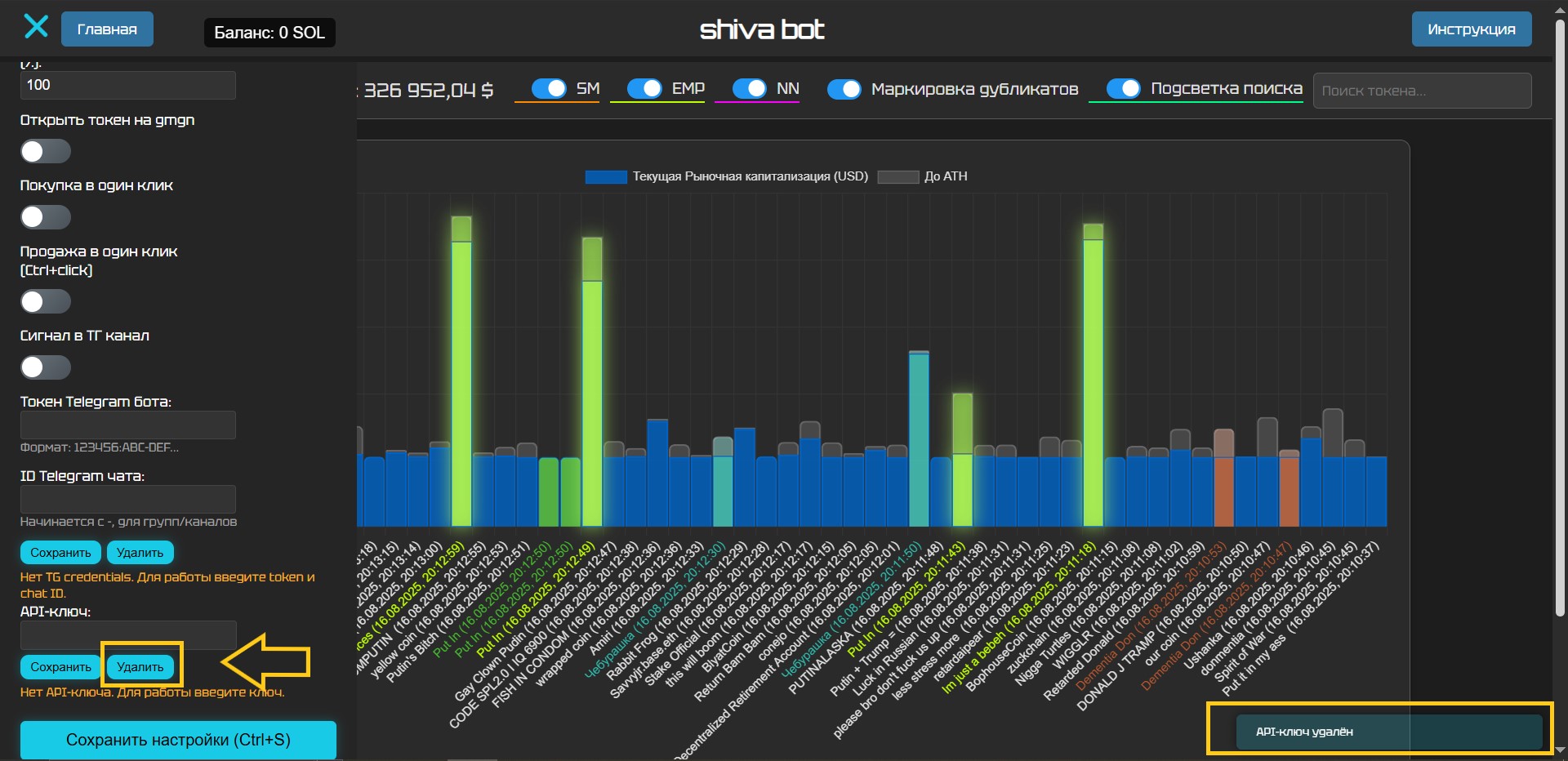Viewport: 1568px width, 761px height.
Task: Toggle the EMP filter switch
Action: [x=644, y=89]
